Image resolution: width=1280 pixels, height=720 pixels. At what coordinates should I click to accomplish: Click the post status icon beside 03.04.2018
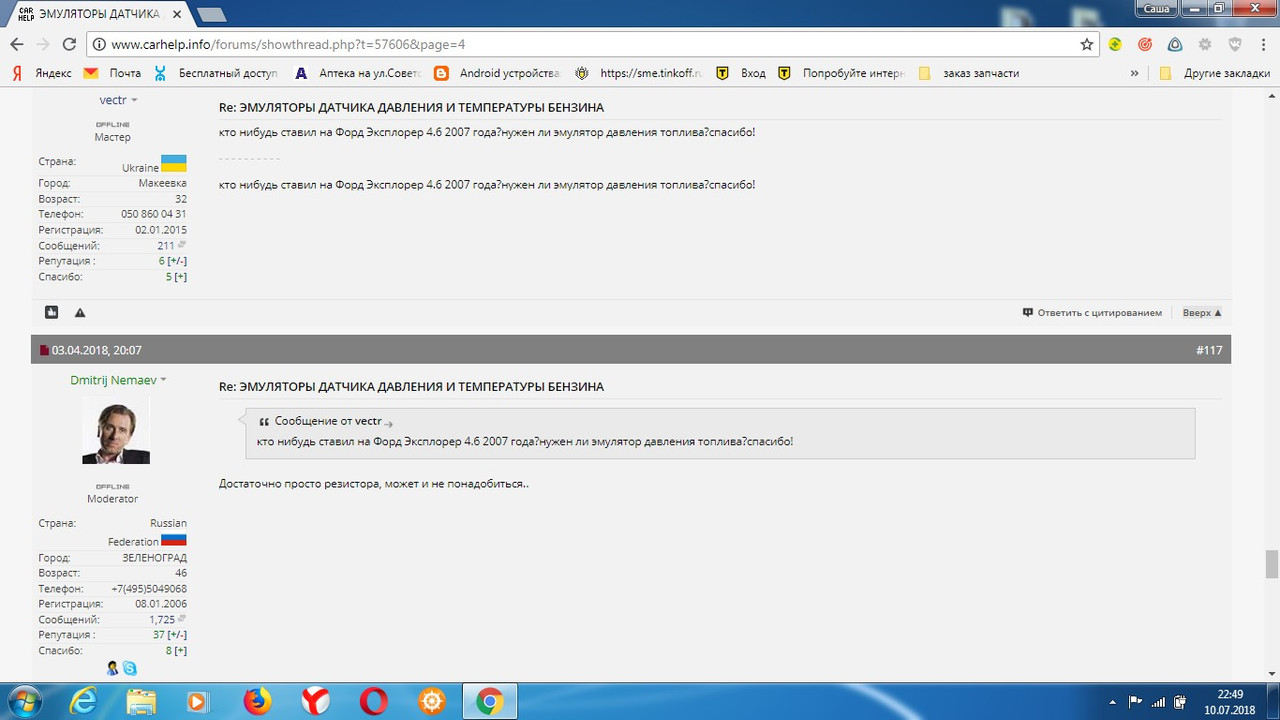coord(44,350)
